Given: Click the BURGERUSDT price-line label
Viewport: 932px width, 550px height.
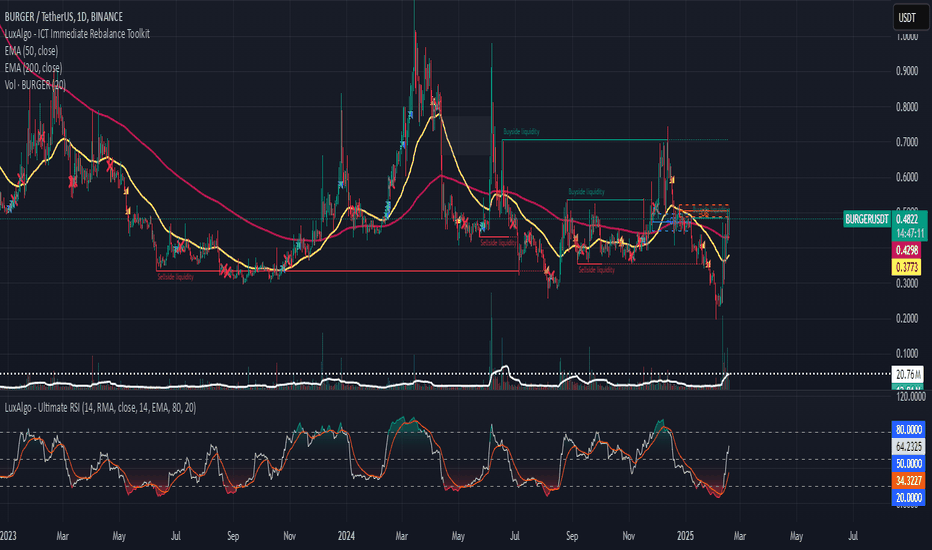Looking at the screenshot, I should pos(867,219).
